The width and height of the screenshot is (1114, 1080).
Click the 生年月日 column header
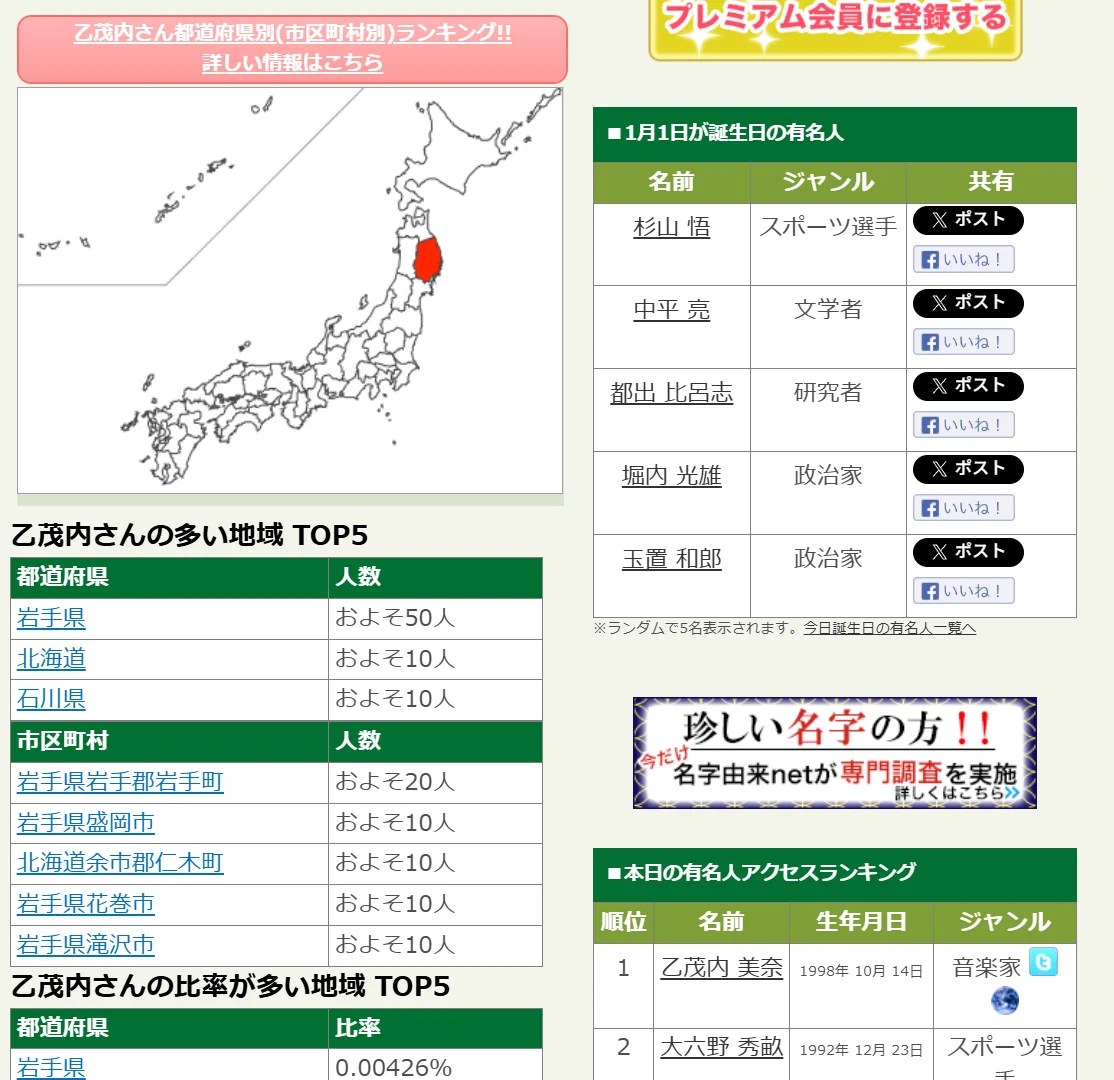(x=861, y=922)
